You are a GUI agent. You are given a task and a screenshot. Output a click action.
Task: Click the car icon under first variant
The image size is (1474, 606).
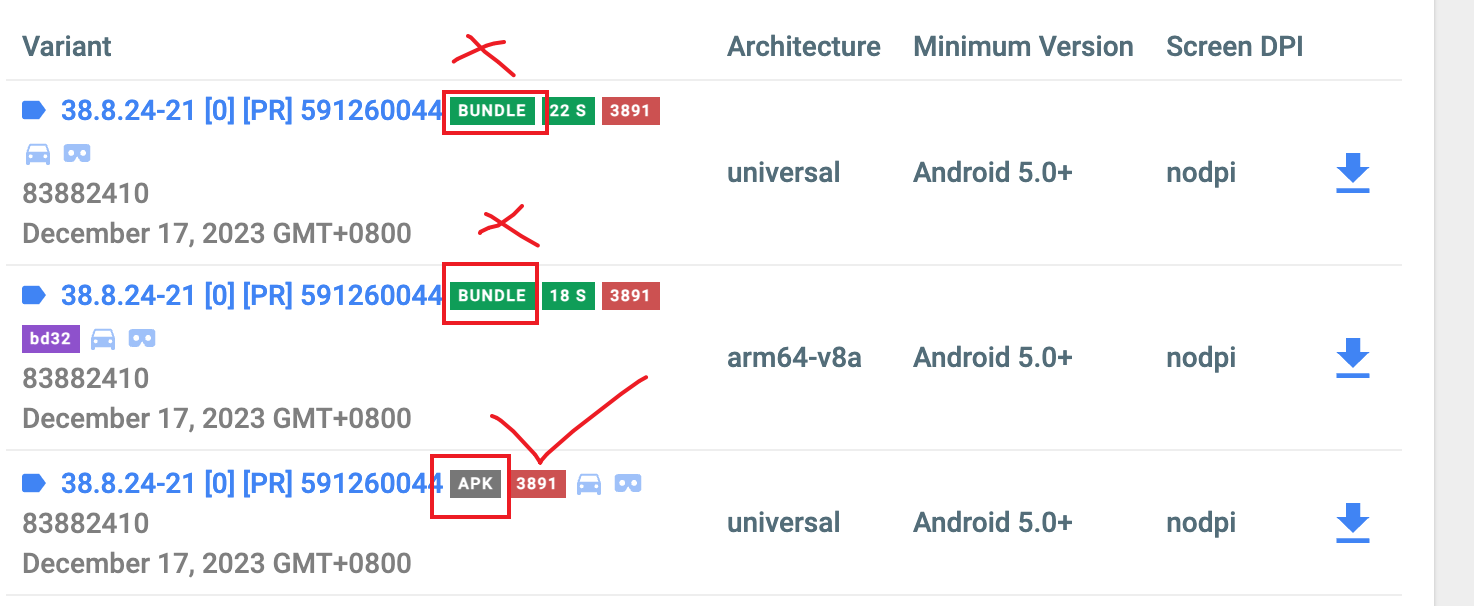point(37,153)
